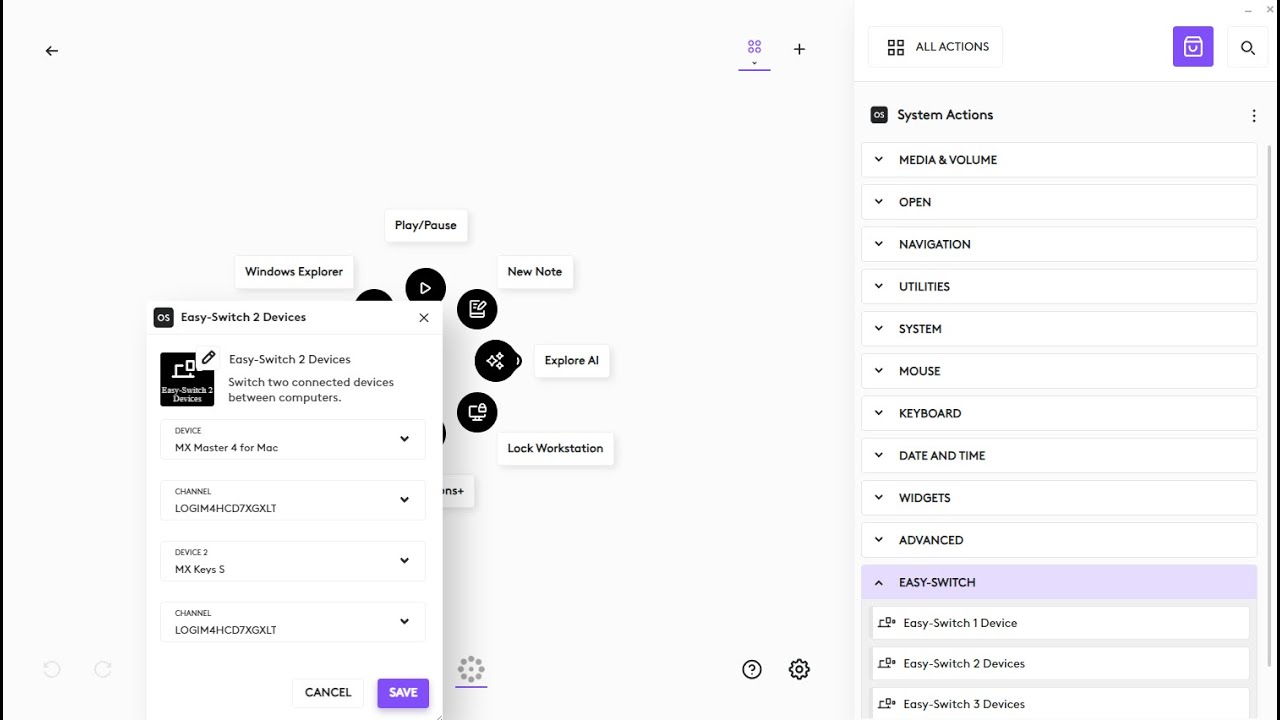Image resolution: width=1280 pixels, height=720 pixels.
Task: Open System Actions three-dot menu
Action: 1254,116
